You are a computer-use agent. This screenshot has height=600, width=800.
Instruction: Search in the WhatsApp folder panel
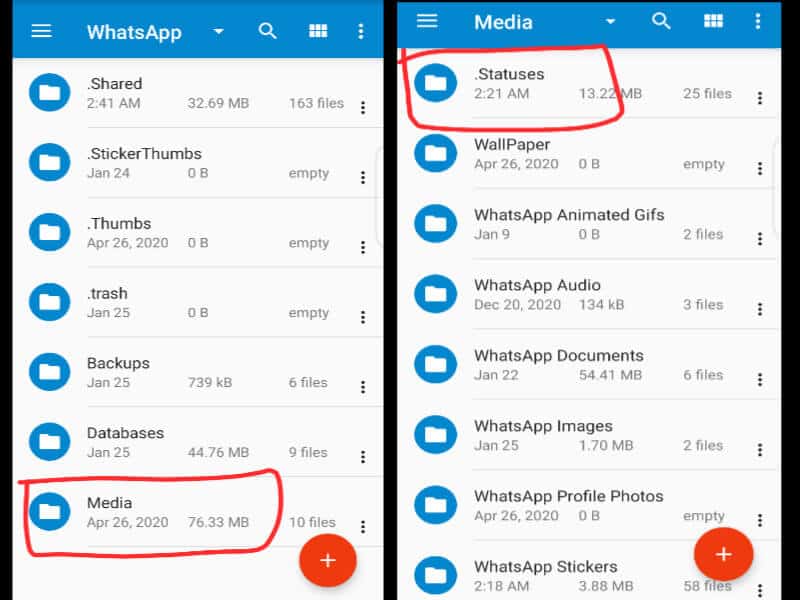click(267, 31)
